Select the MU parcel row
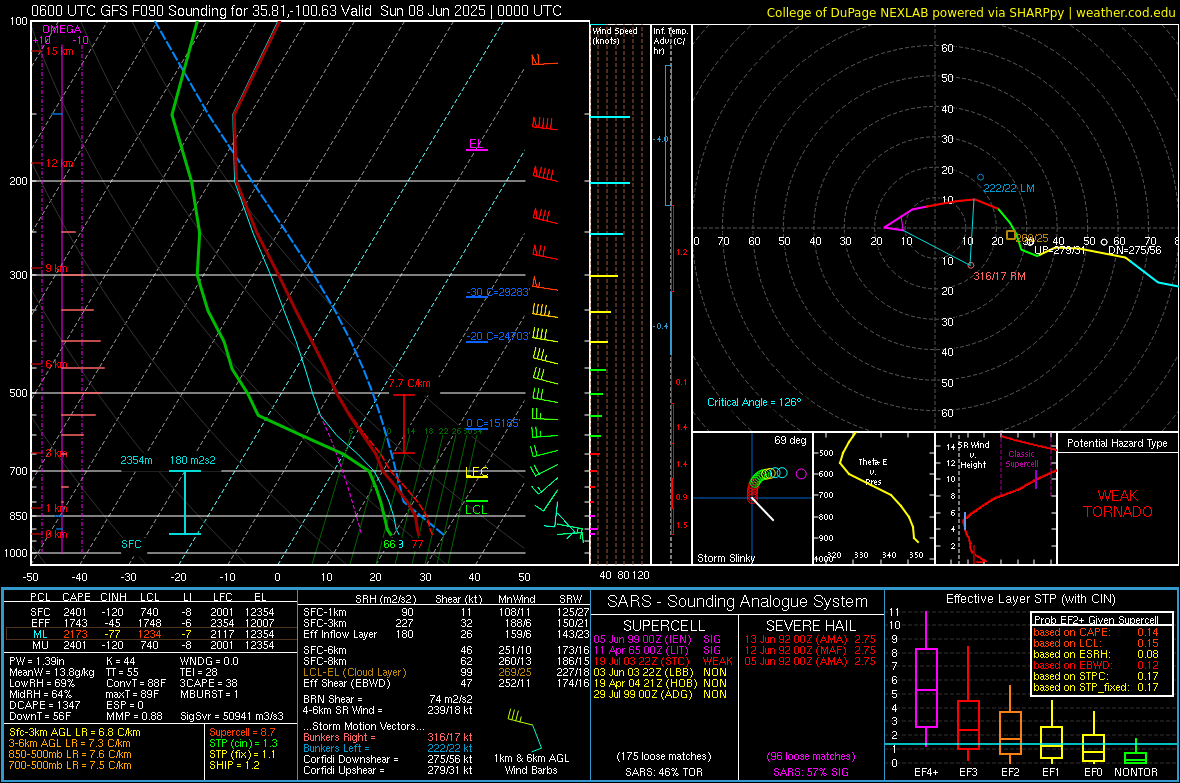This screenshot has height=783, width=1180. pyautogui.click(x=151, y=645)
